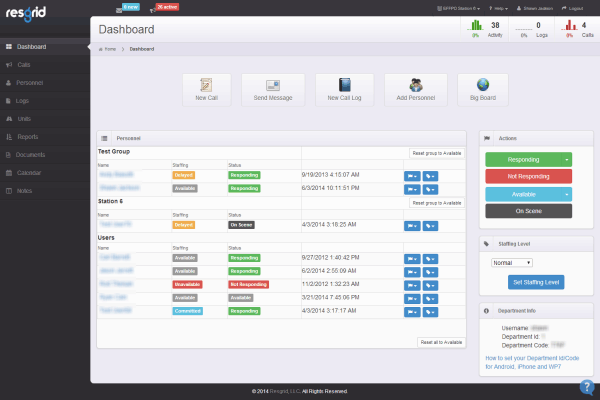Click Reset all to Available
This screenshot has height=400, width=600.
(x=440, y=342)
